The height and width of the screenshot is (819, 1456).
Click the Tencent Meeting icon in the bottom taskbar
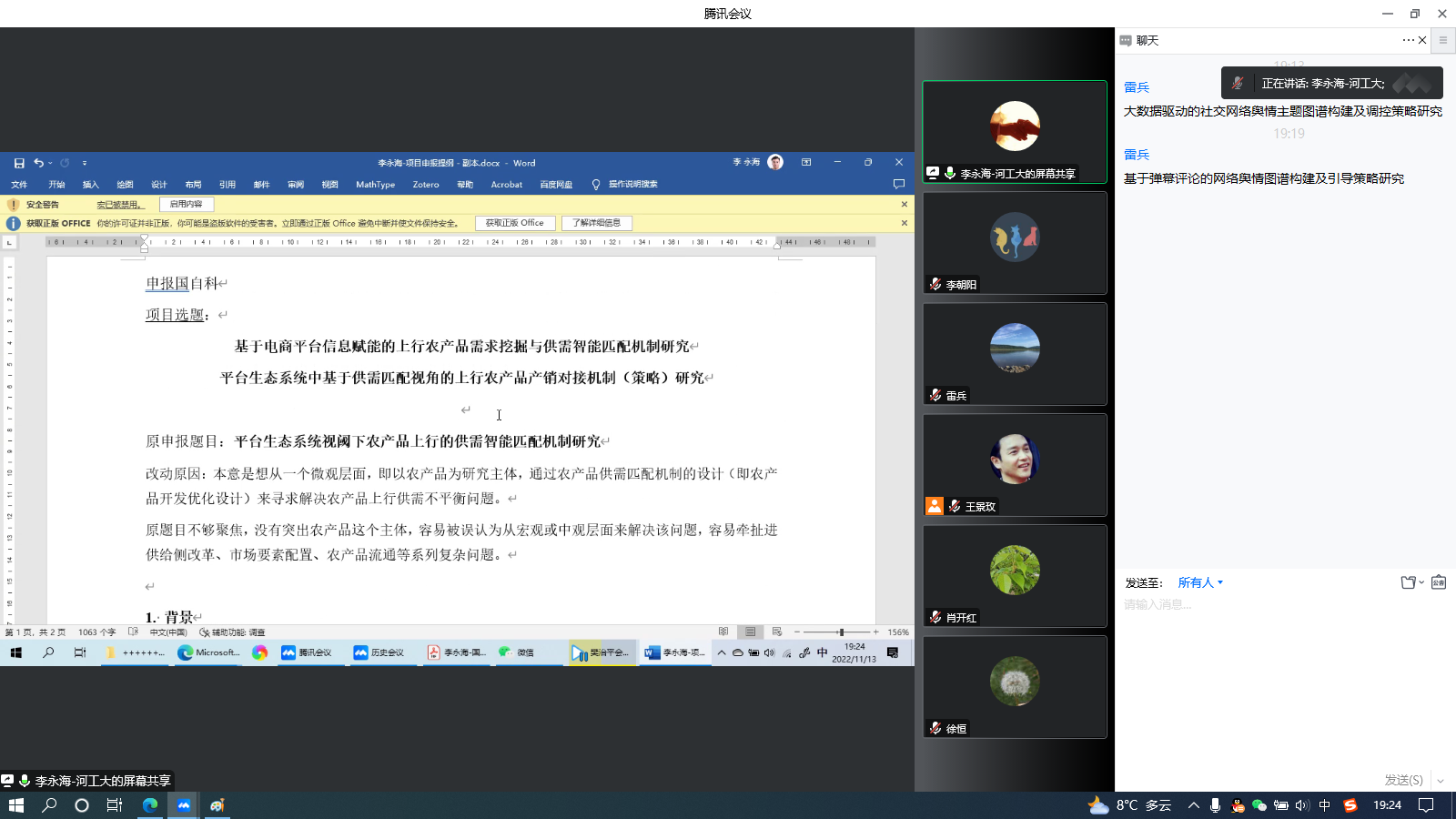point(184,805)
